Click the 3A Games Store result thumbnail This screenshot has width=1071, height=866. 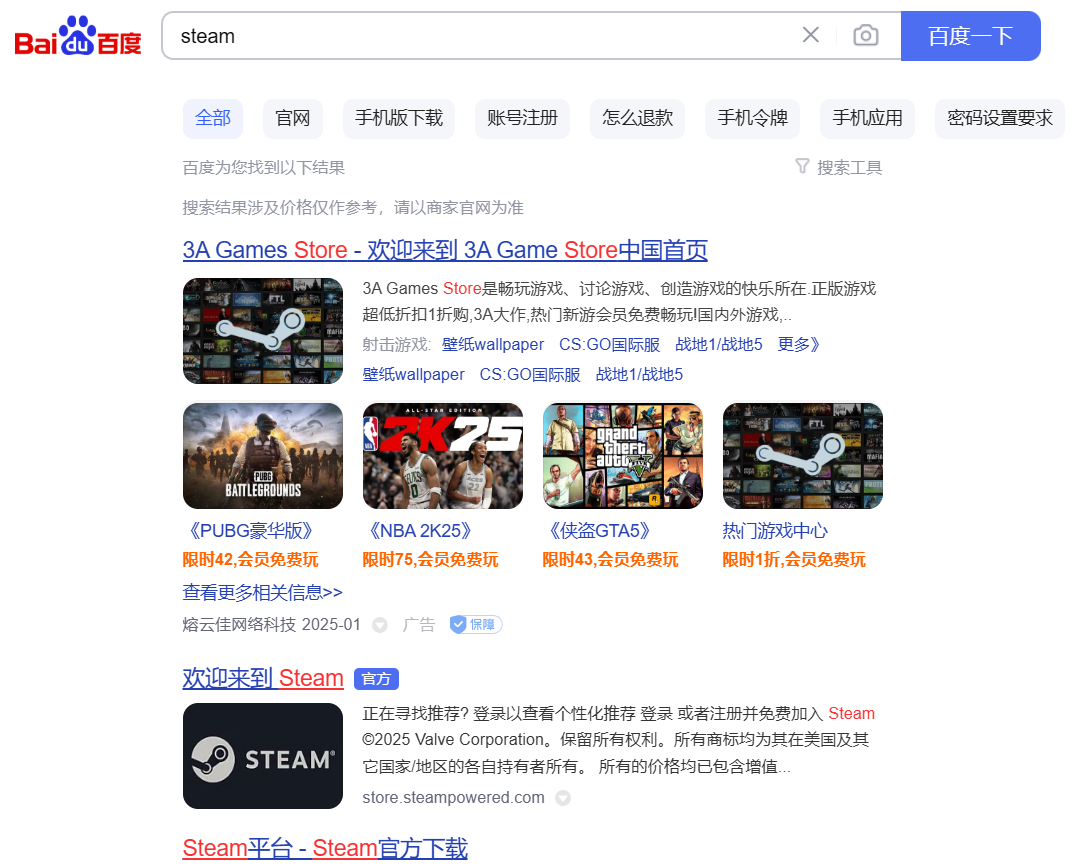coord(263,331)
